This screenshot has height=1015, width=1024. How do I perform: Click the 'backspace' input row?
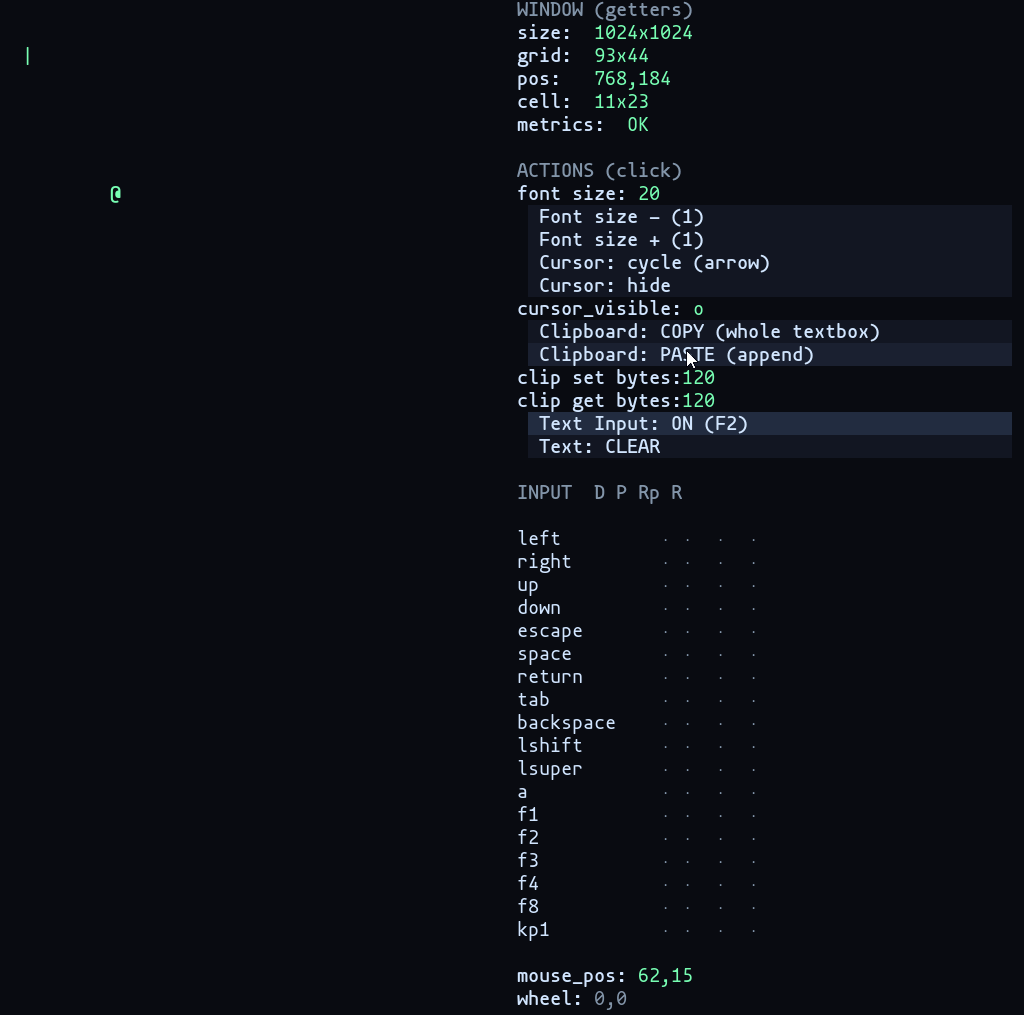pyautogui.click(x=637, y=722)
